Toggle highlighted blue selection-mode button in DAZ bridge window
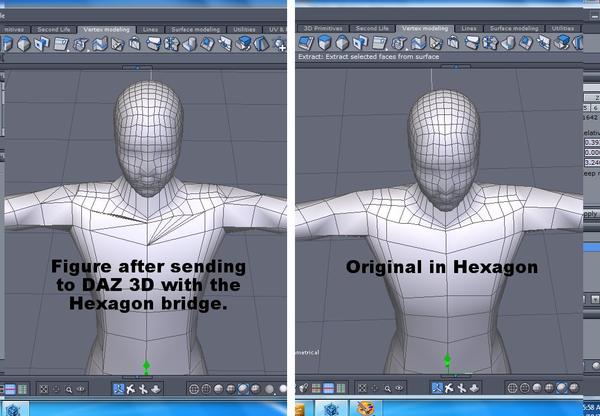Screen dimensions: 600x416 coord(118,389)
